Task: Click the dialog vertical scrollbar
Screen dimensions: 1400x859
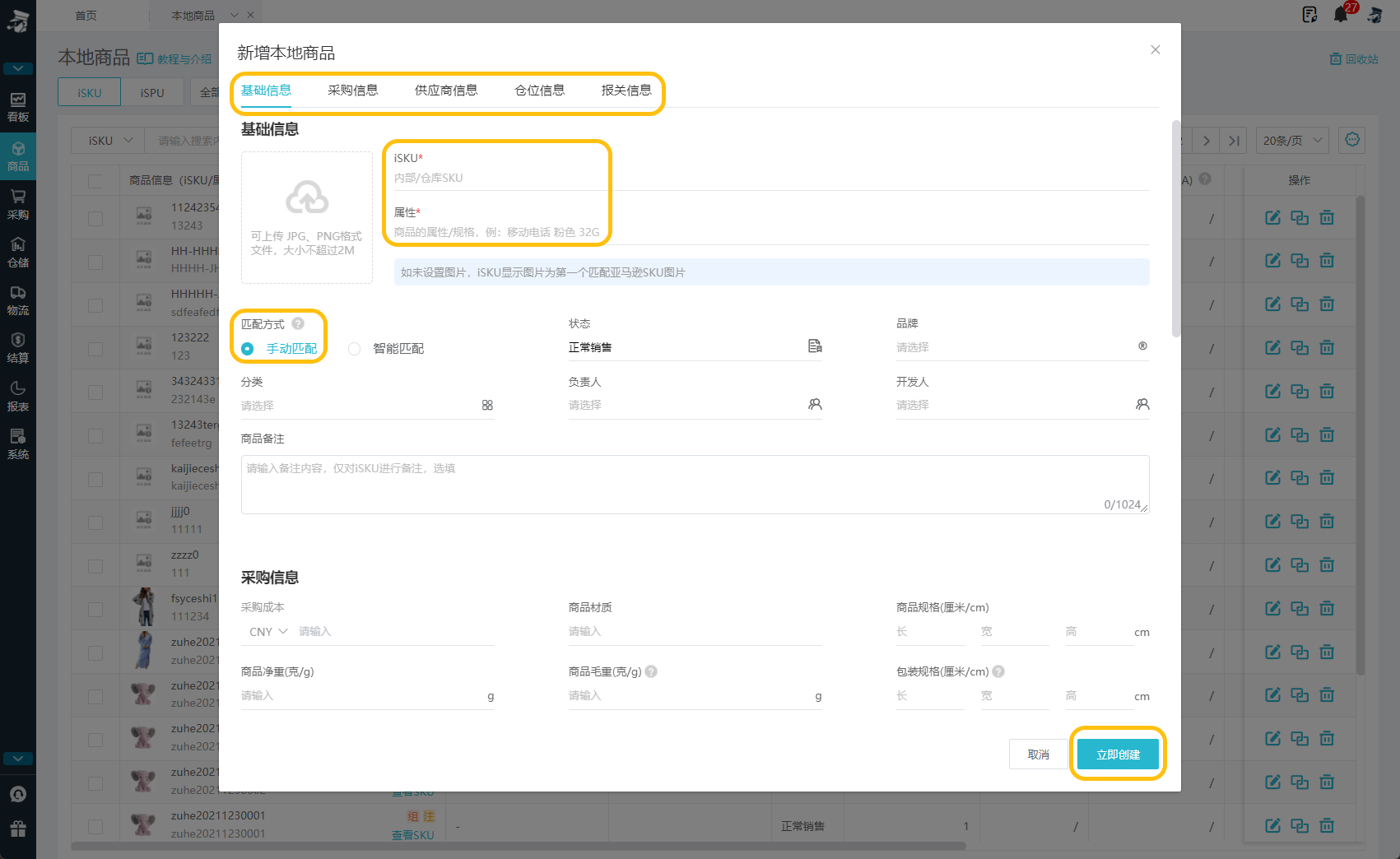Action: pyautogui.click(x=1176, y=229)
